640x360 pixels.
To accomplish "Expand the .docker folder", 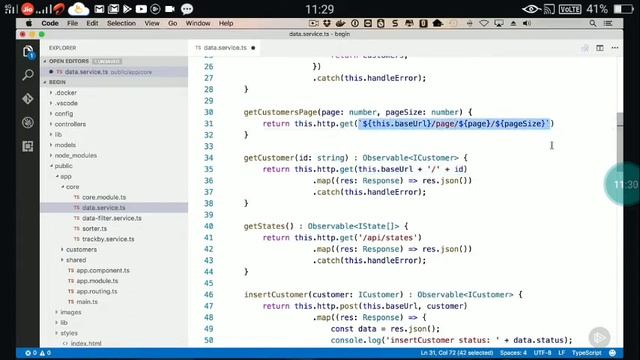I will pyautogui.click(x=66, y=93).
